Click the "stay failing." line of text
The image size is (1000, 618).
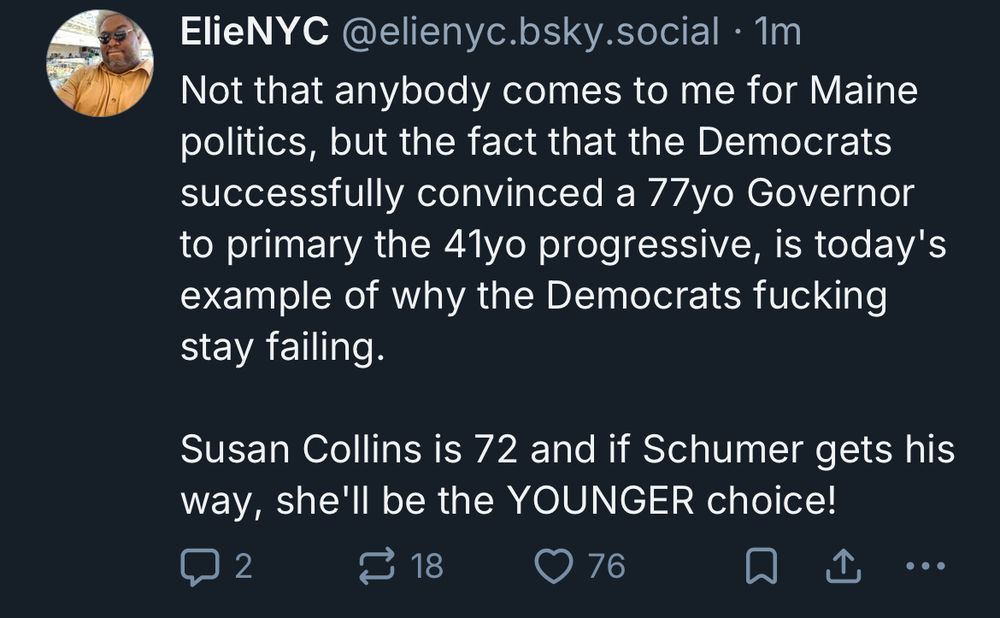[282, 349]
